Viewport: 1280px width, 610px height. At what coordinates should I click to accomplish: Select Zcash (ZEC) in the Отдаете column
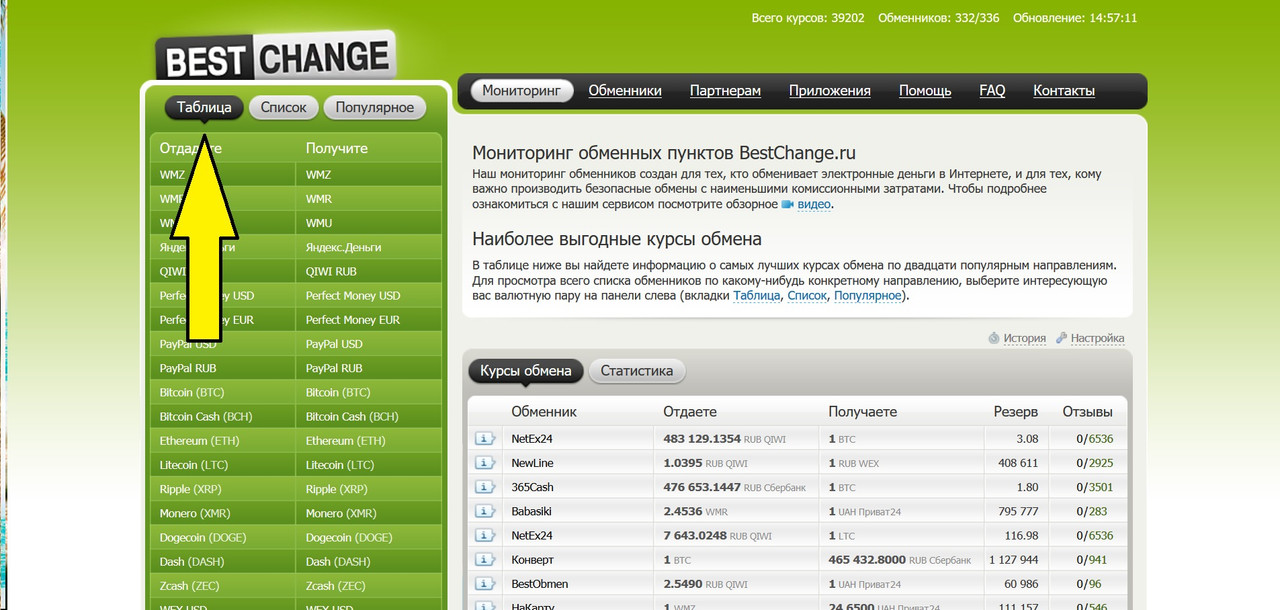[223, 586]
